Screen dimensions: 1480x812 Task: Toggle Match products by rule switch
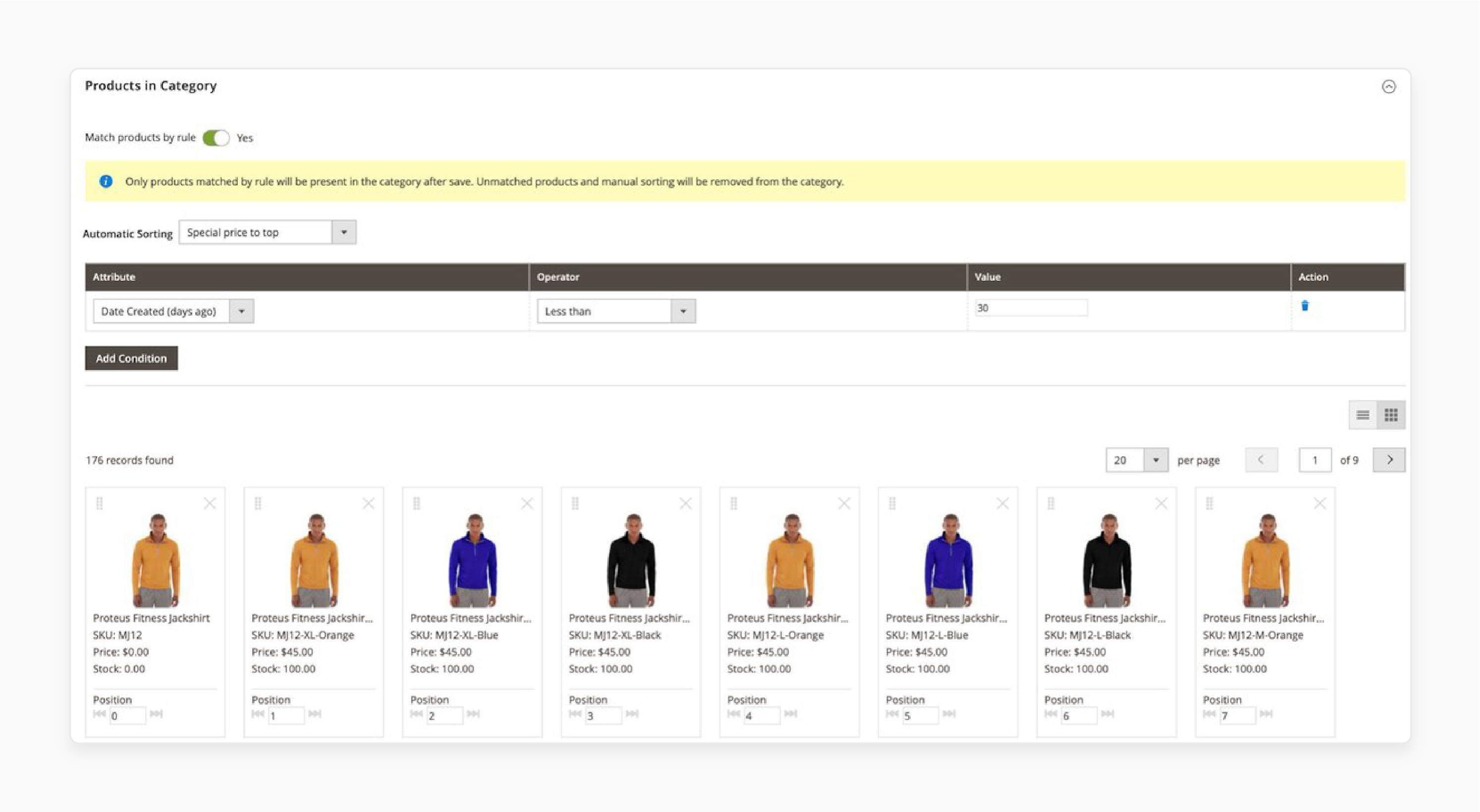(x=216, y=138)
